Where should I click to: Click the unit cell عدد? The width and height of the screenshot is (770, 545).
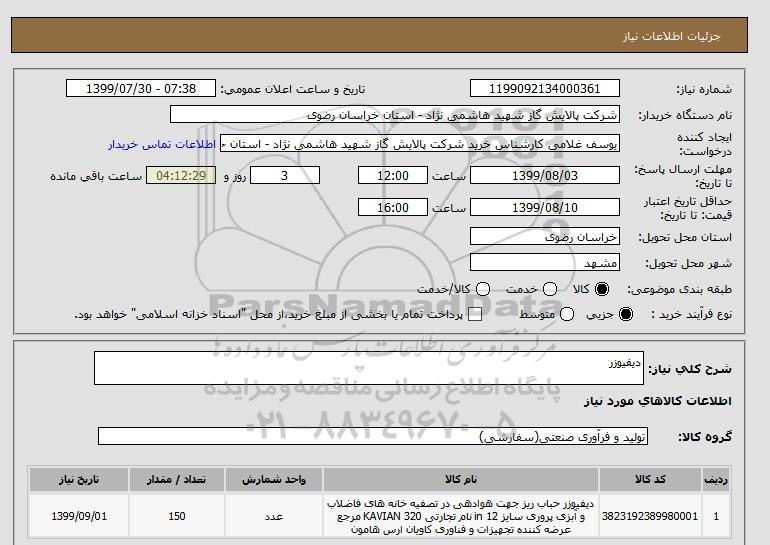pyautogui.click(x=274, y=516)
